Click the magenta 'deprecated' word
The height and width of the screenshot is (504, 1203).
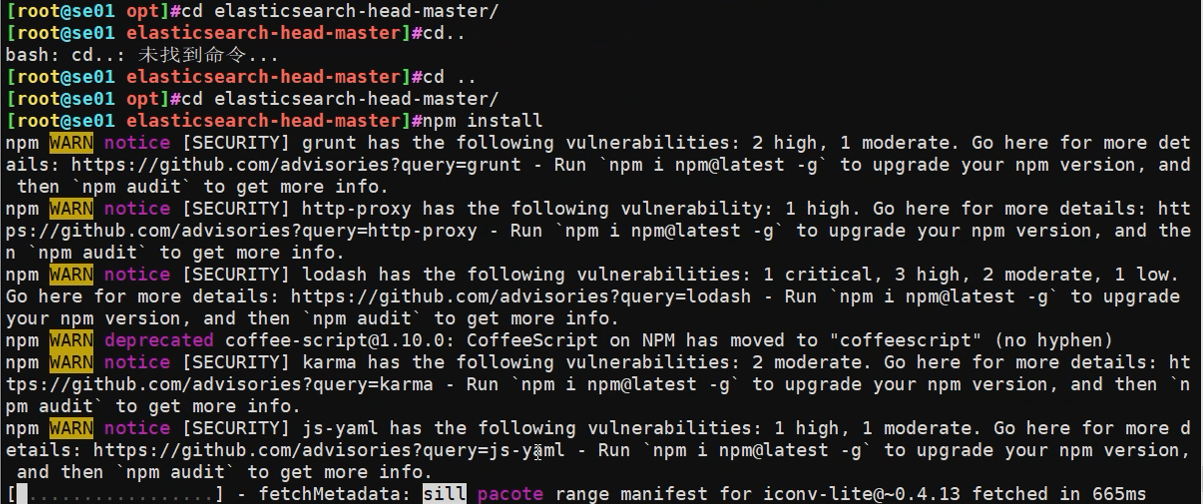pyautogui.click(x=159, y=341)
